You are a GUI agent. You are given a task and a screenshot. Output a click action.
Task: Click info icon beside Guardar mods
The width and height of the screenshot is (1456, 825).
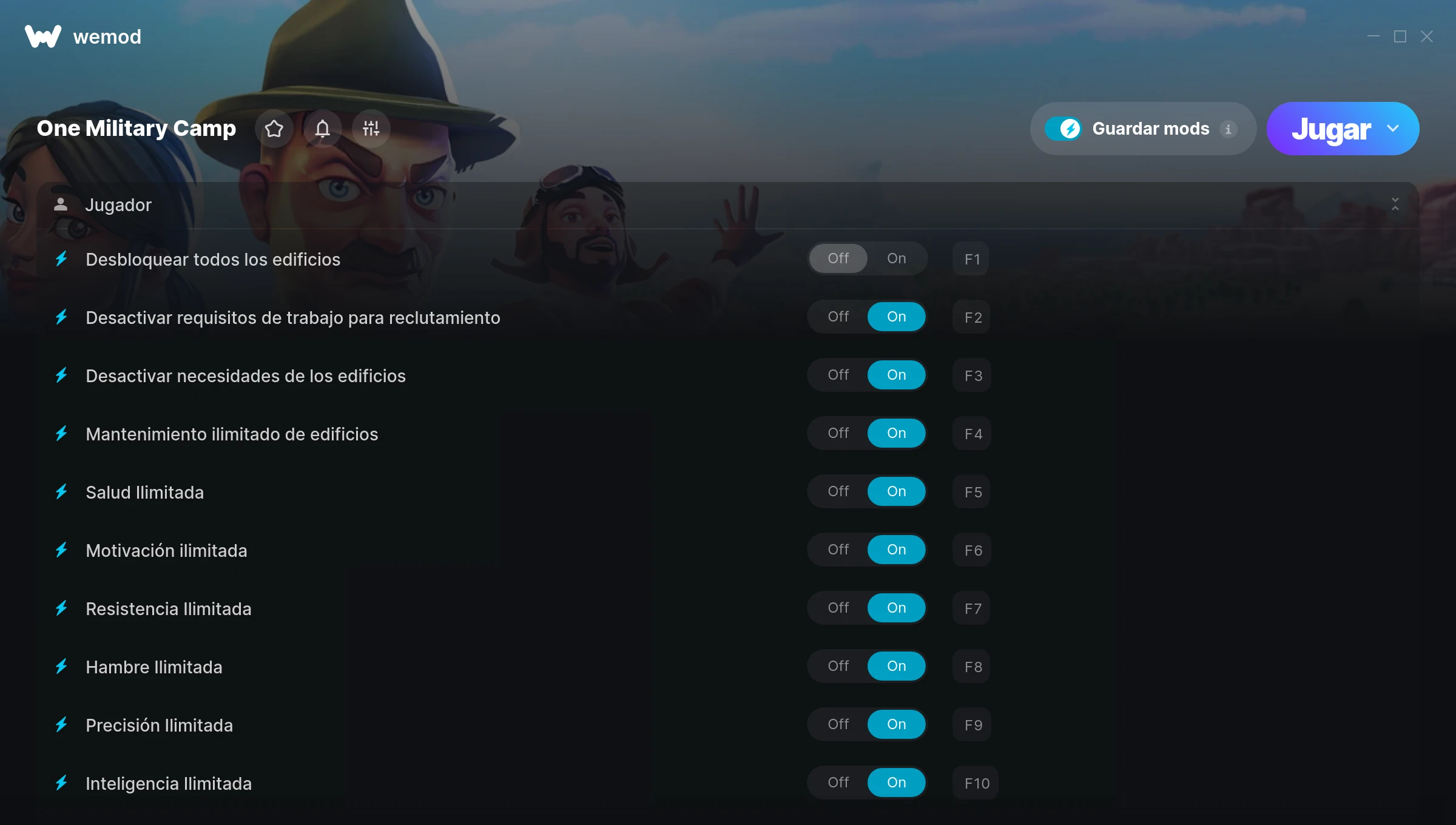click(x=1228, y=129)
